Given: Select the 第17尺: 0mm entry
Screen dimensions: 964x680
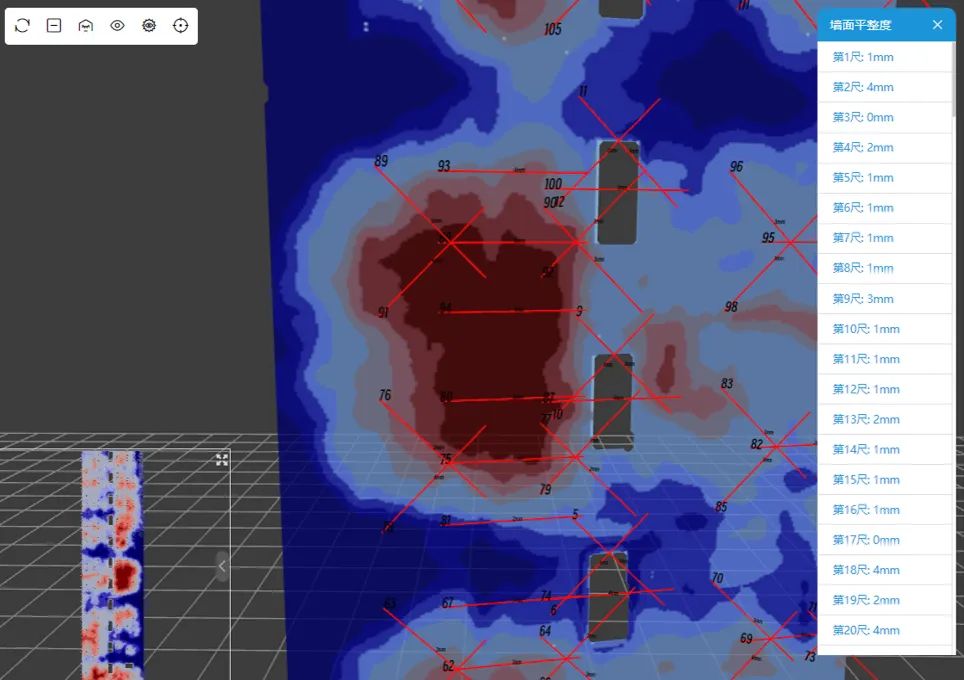Looking at the screenshot, I should (865, 540).
